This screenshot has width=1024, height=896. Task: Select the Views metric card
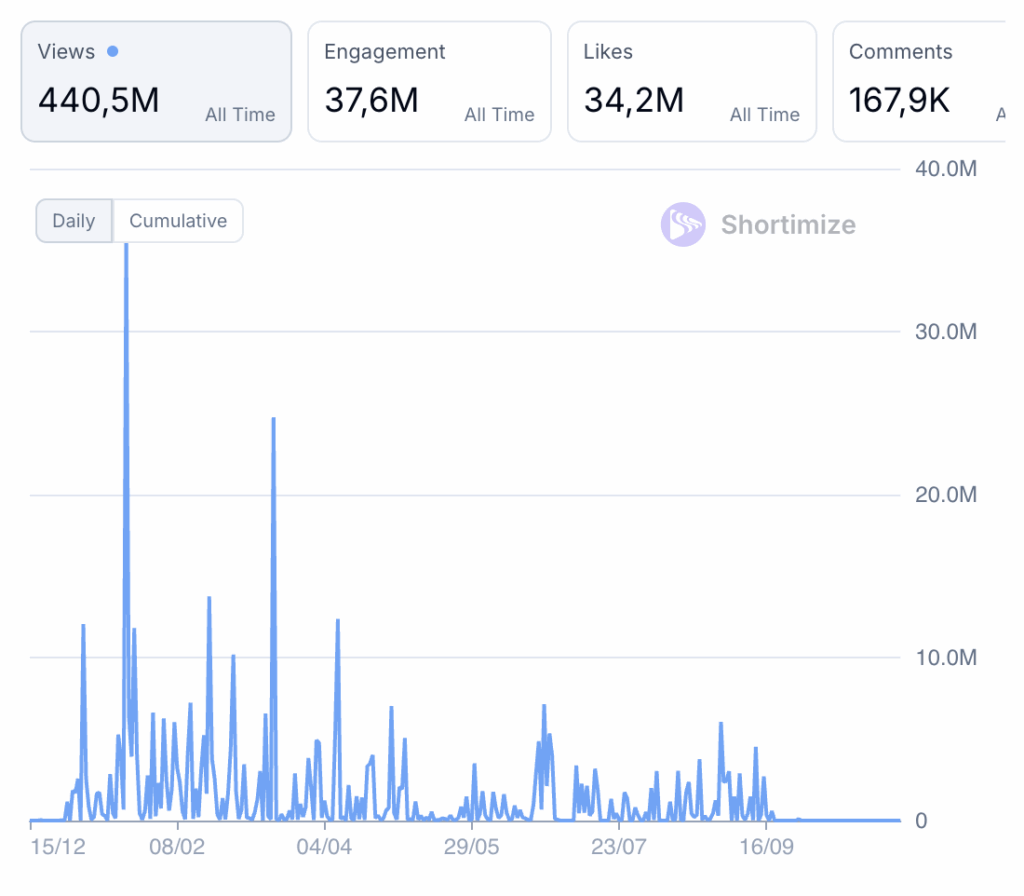click(156, 82)
